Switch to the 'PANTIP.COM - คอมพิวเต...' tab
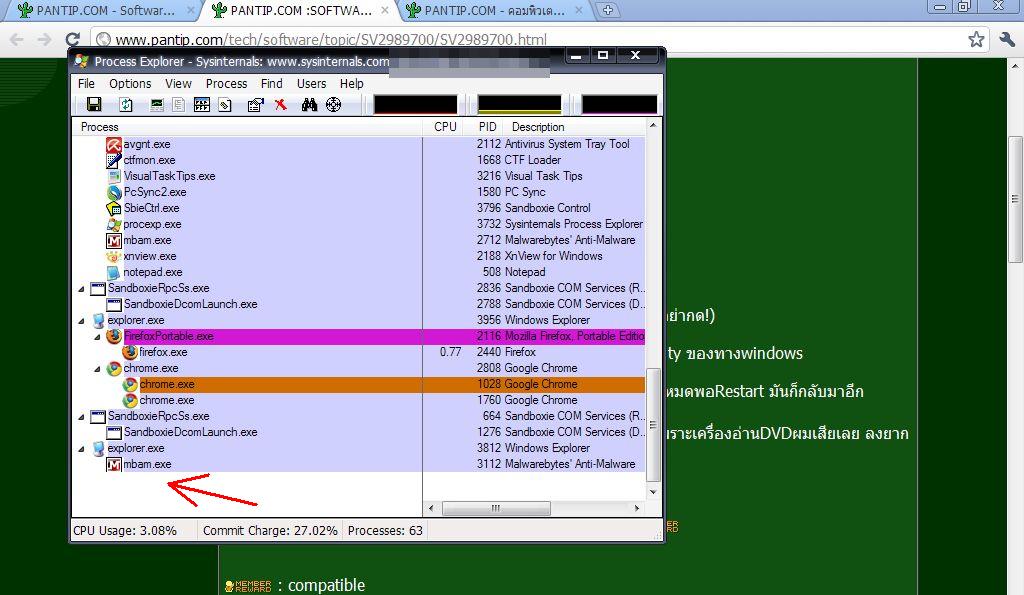The width and height of the screenshot is (1024, 595). 494,10
